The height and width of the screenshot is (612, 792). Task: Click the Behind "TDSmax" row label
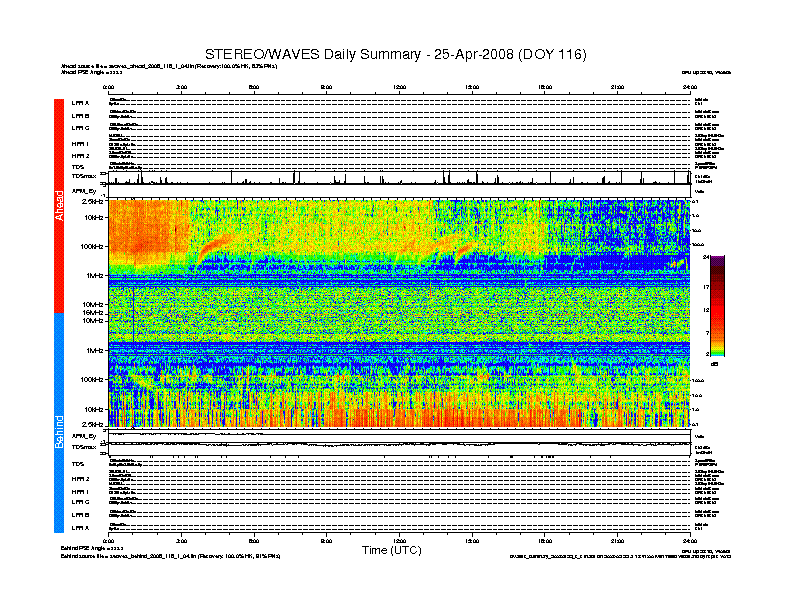(x=84, y=447)
